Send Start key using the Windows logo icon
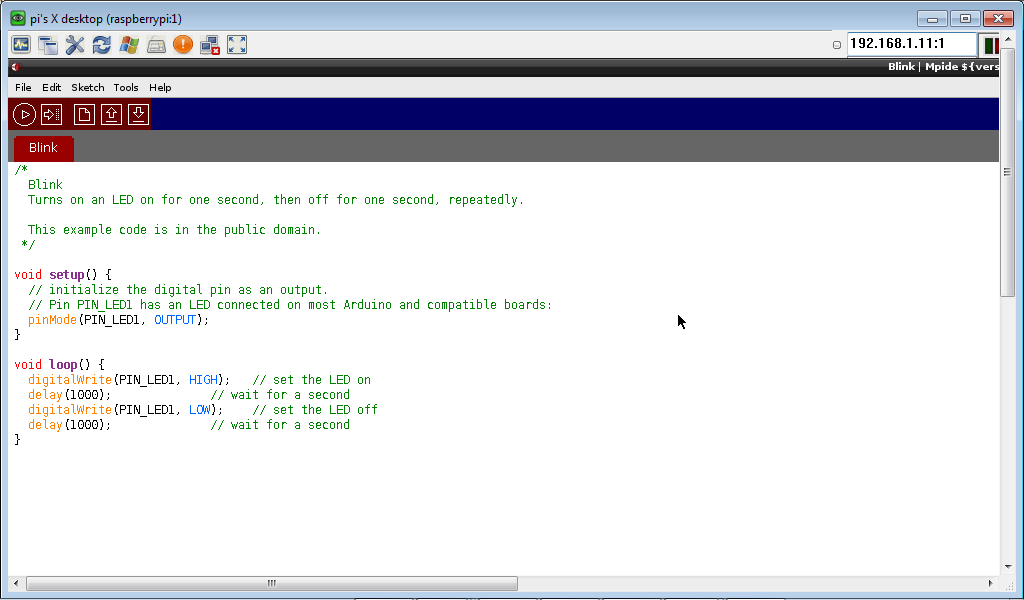 [129, 44]
